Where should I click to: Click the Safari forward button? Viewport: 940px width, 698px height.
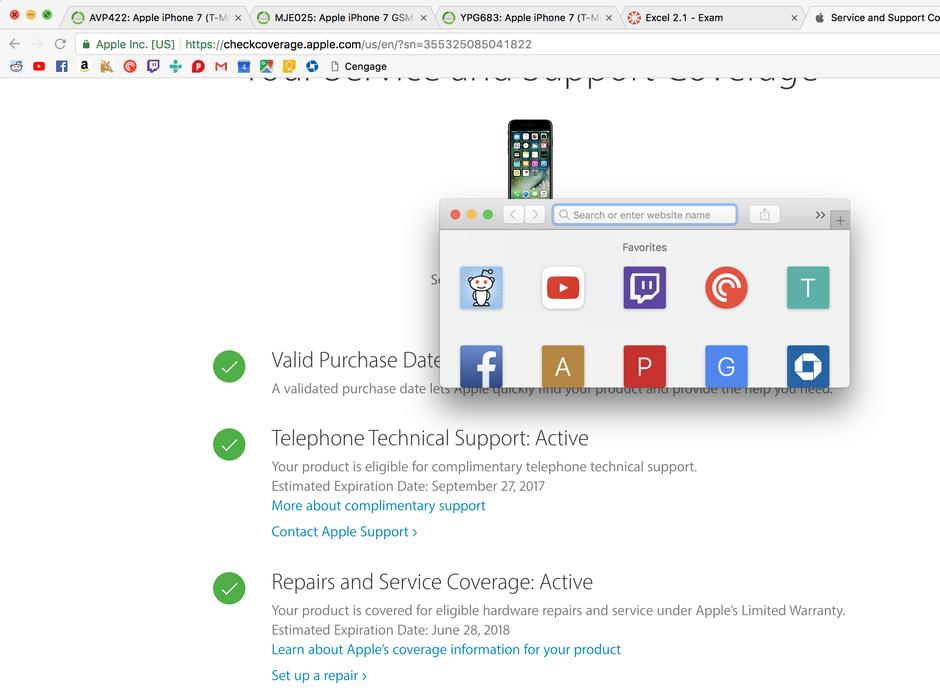tap(535, 215)
